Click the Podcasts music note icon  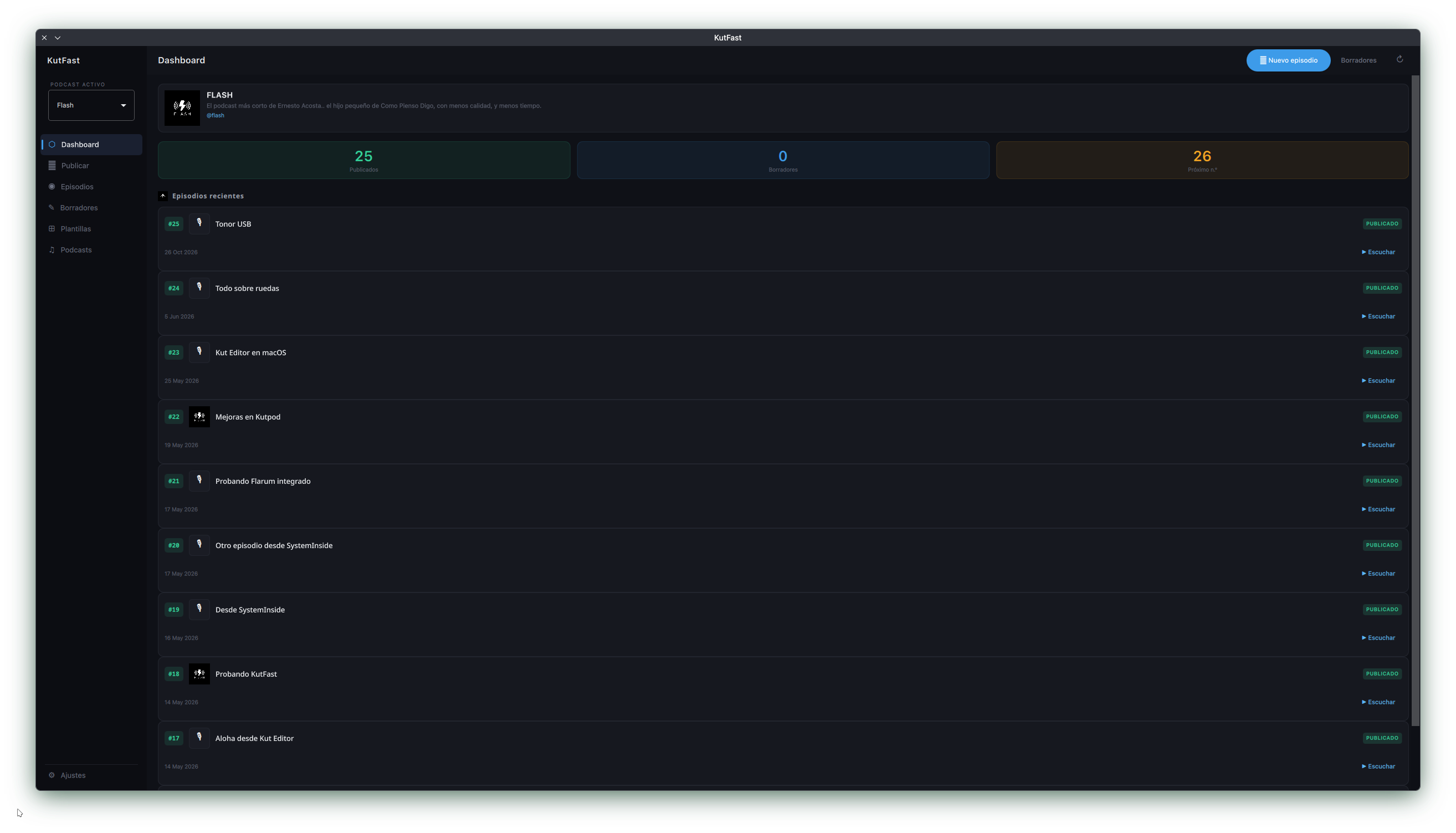click(x=52, y=251)
